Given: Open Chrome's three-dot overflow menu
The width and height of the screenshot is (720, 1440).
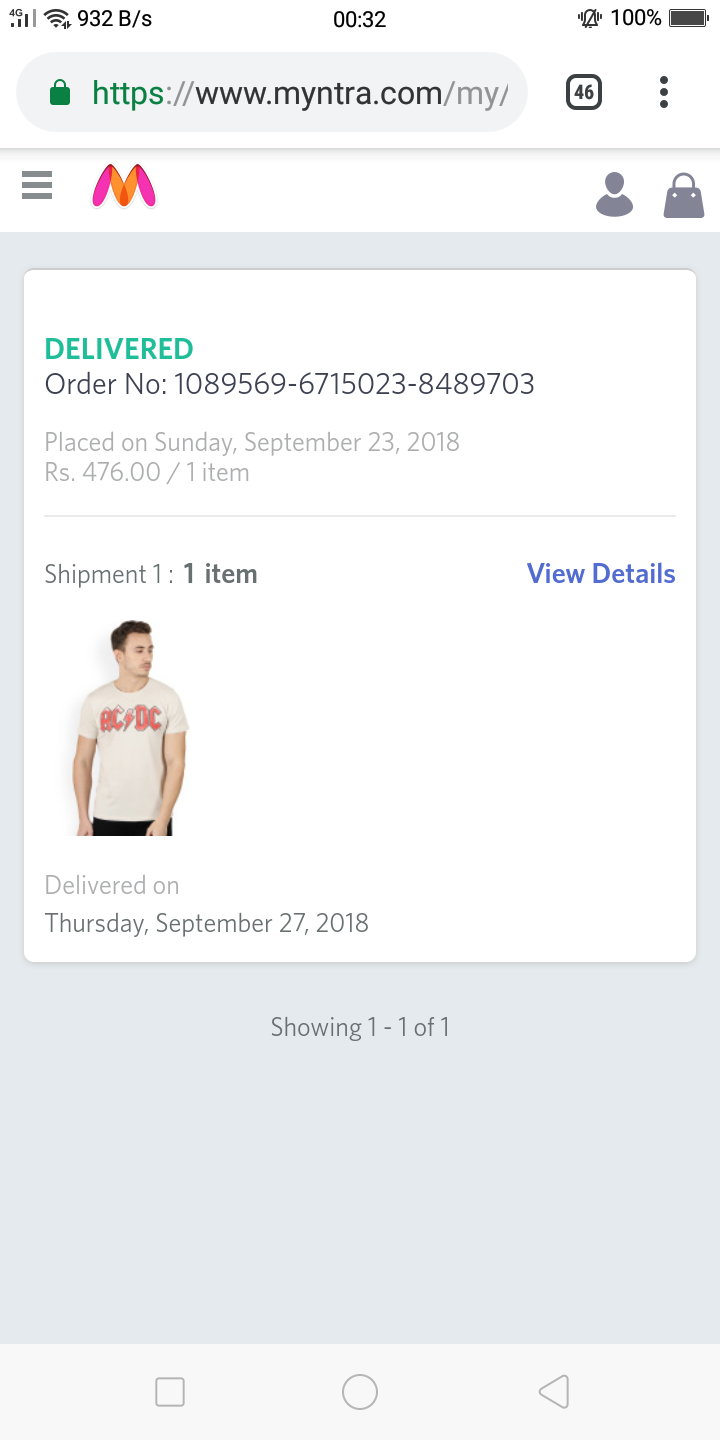Looking at the screenshot, I should tap(663, 93).
